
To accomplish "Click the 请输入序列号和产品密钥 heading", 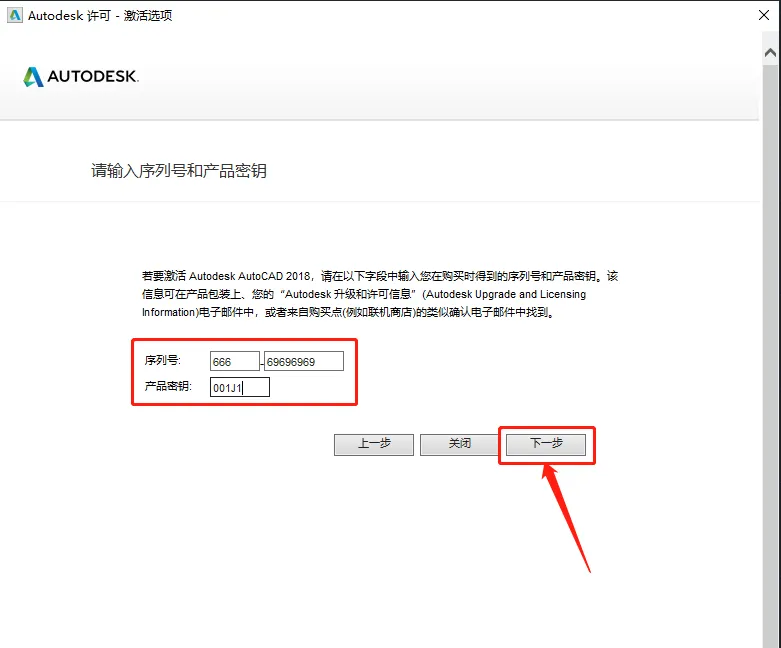I will (179, 171).
